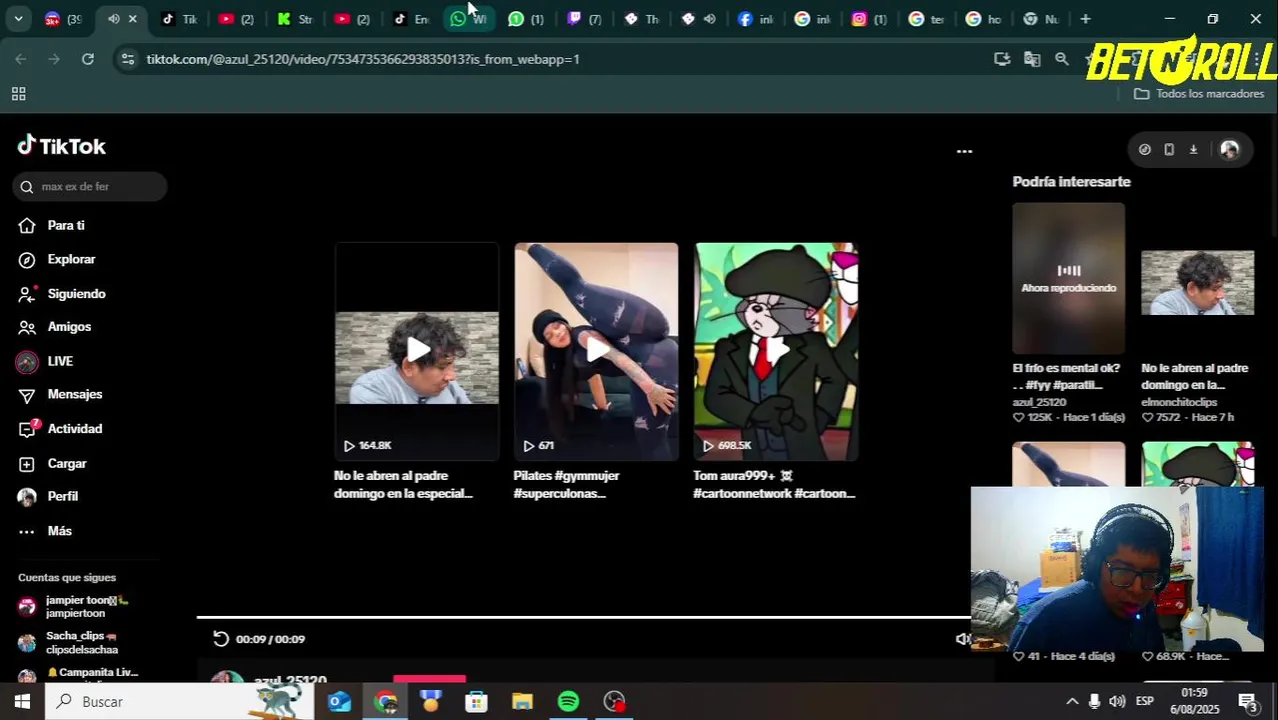Switch to the first '(39' tab
This screenshot has width=1278, height=720.
pyautogui.click(x=64, y=19)
